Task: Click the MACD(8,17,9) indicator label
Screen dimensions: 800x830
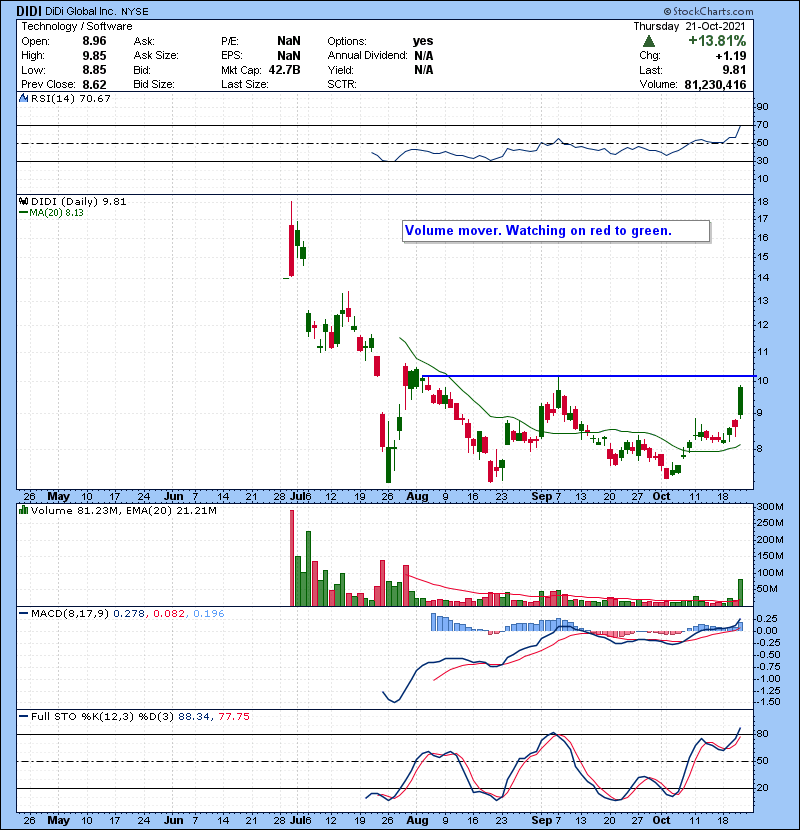Action: click(70, 614)
